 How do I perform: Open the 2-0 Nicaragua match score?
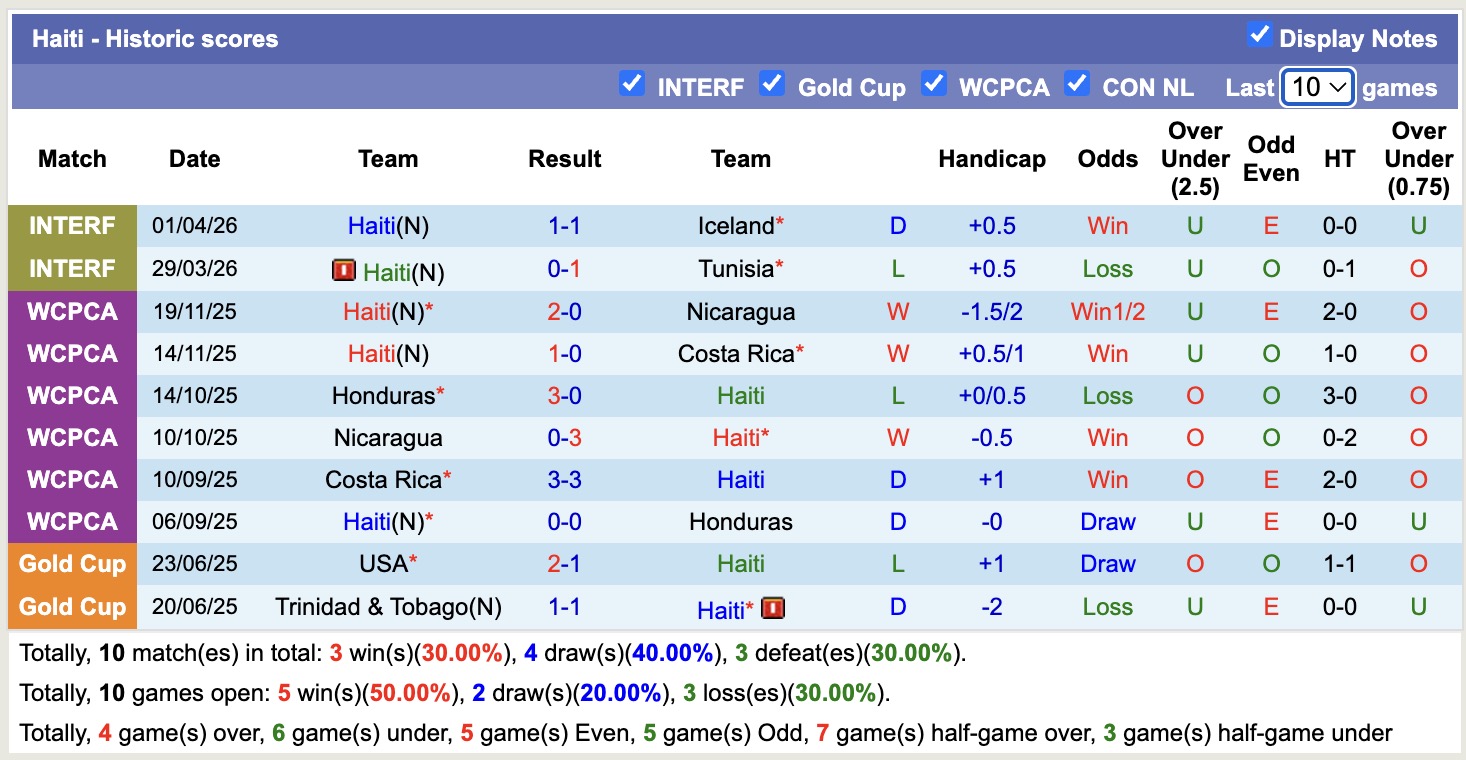point(565,312)
